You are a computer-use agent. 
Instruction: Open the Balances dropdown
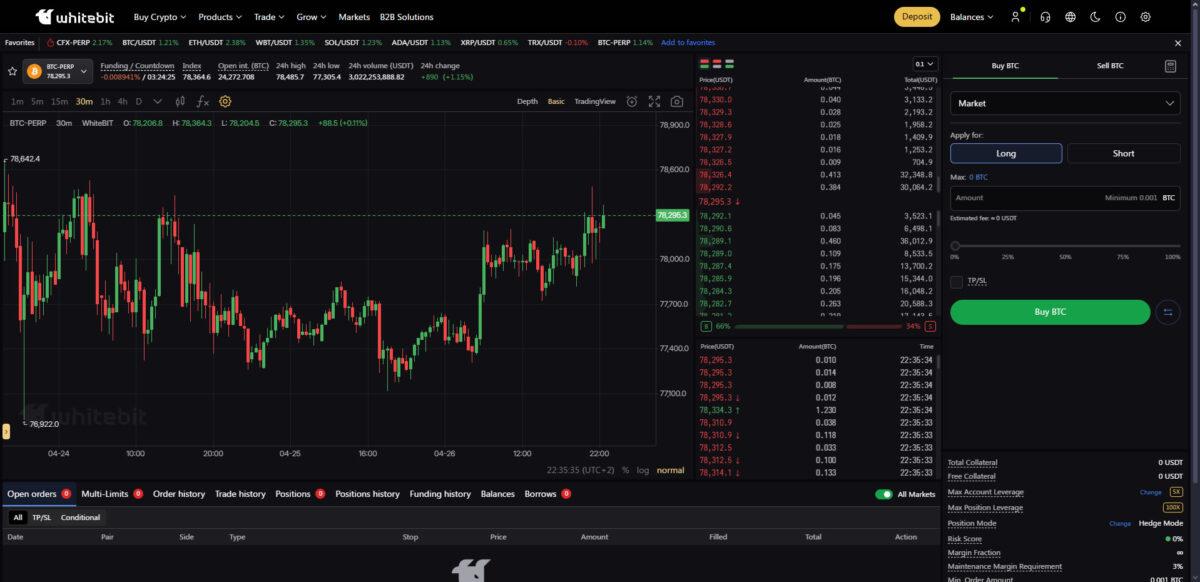click(972, 17)
